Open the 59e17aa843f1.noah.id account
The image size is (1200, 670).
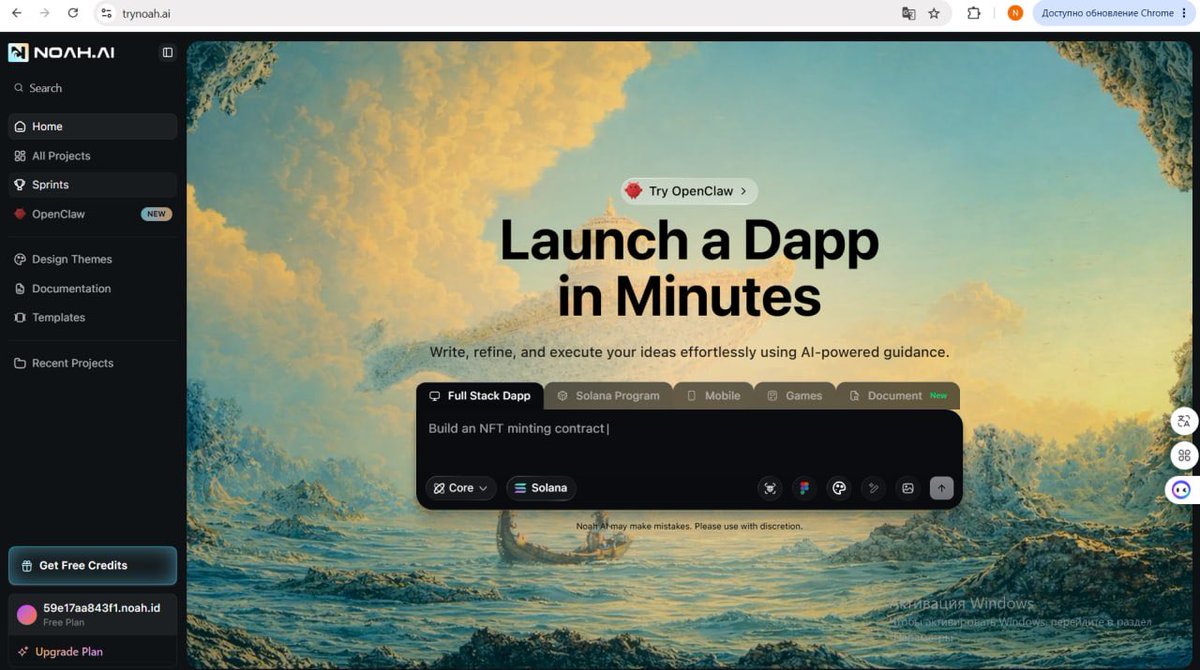click(92, 613)
